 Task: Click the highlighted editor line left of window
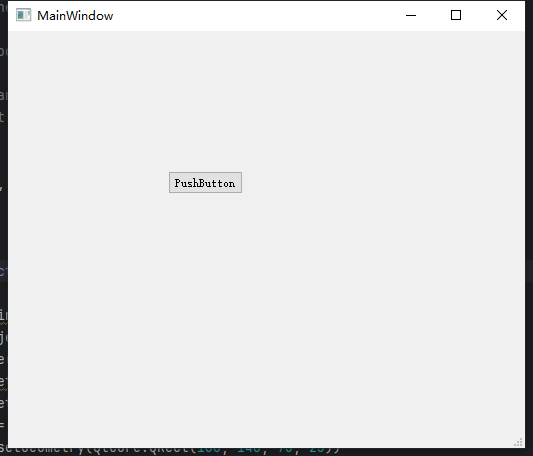coord(4,271)
